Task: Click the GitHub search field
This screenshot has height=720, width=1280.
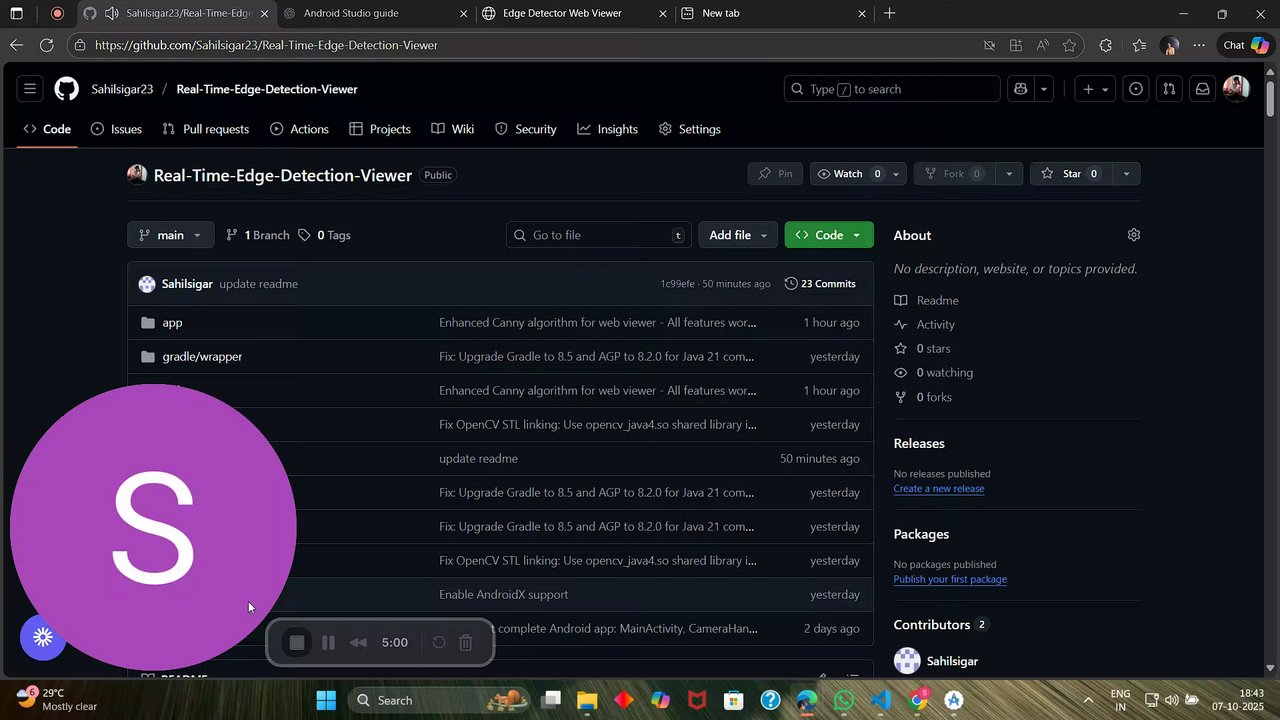Action: tap(892, 89)
